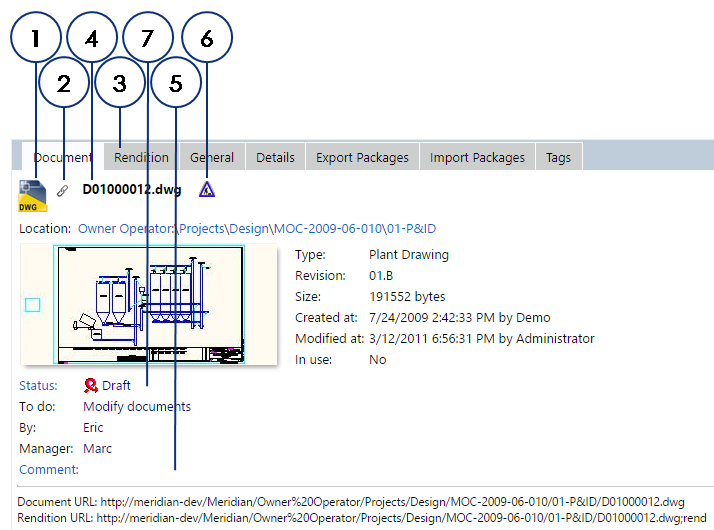The height and width of the screenshot is (530, 714).
Task: Click the D01000012.dwg document title
Action: pyautogui.click(x=132, y=189)
